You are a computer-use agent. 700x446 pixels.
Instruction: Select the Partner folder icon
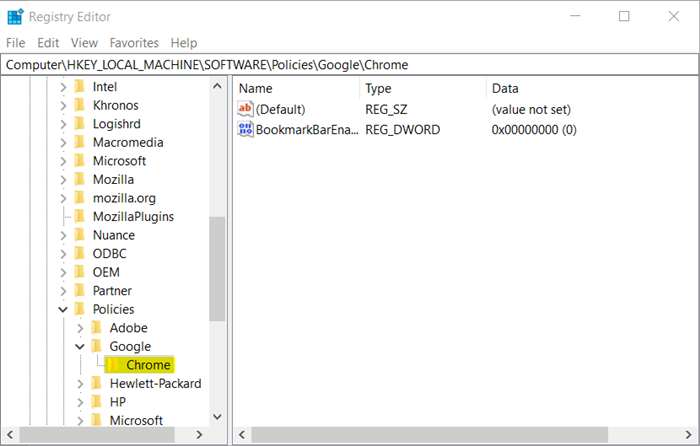click(x=80, y=290)
